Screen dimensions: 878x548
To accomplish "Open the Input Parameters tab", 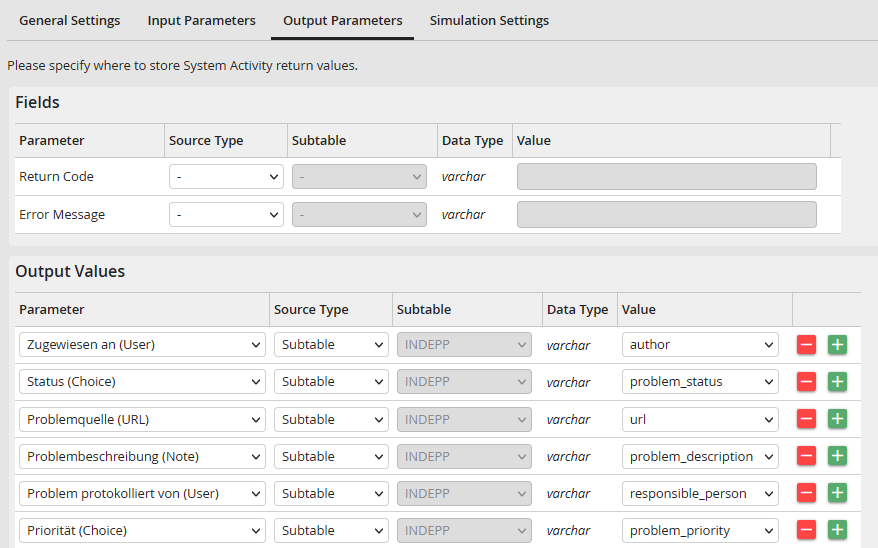I will coord(202,21).
